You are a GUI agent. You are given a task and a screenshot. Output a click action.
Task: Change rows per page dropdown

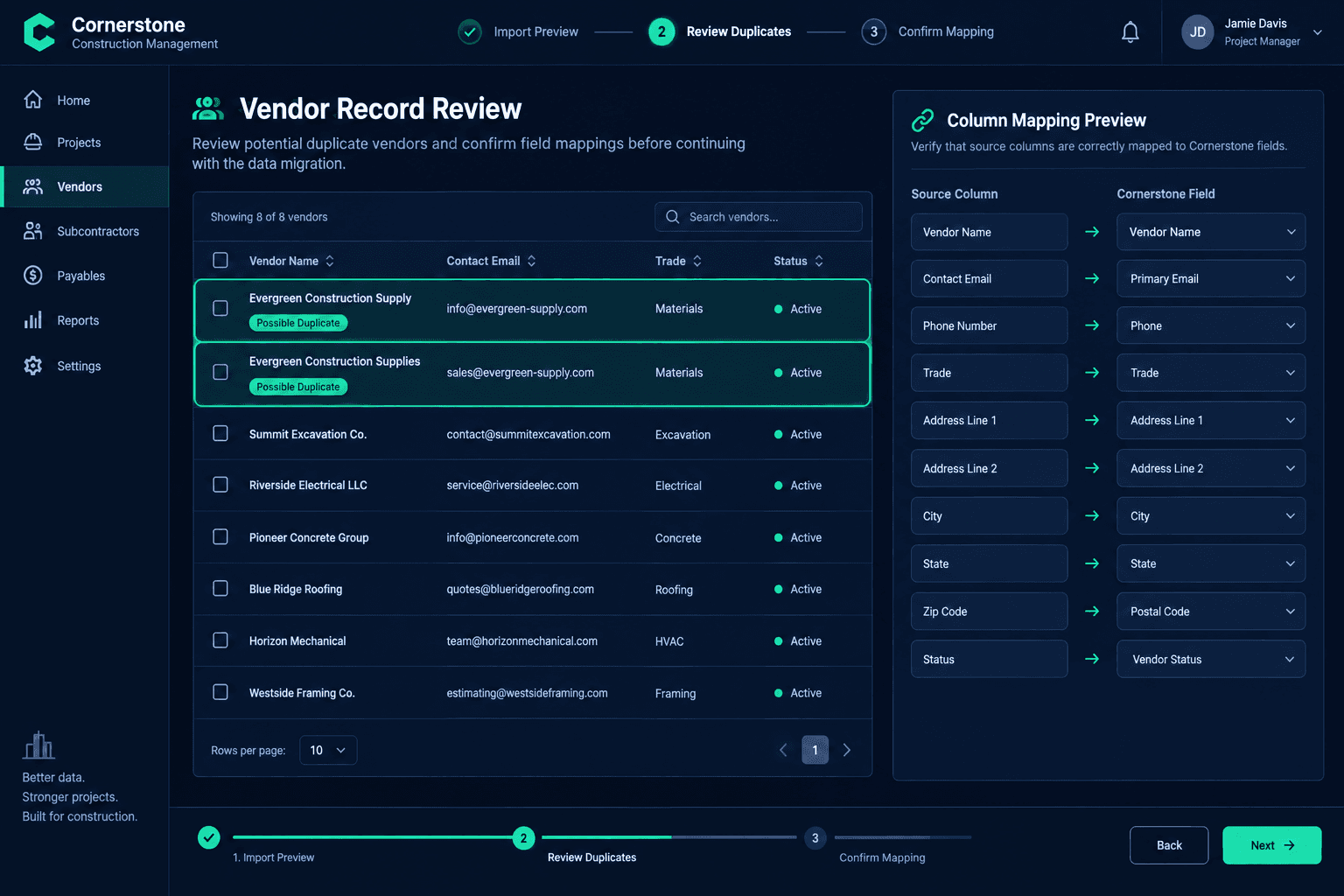(x=328, y=750)
